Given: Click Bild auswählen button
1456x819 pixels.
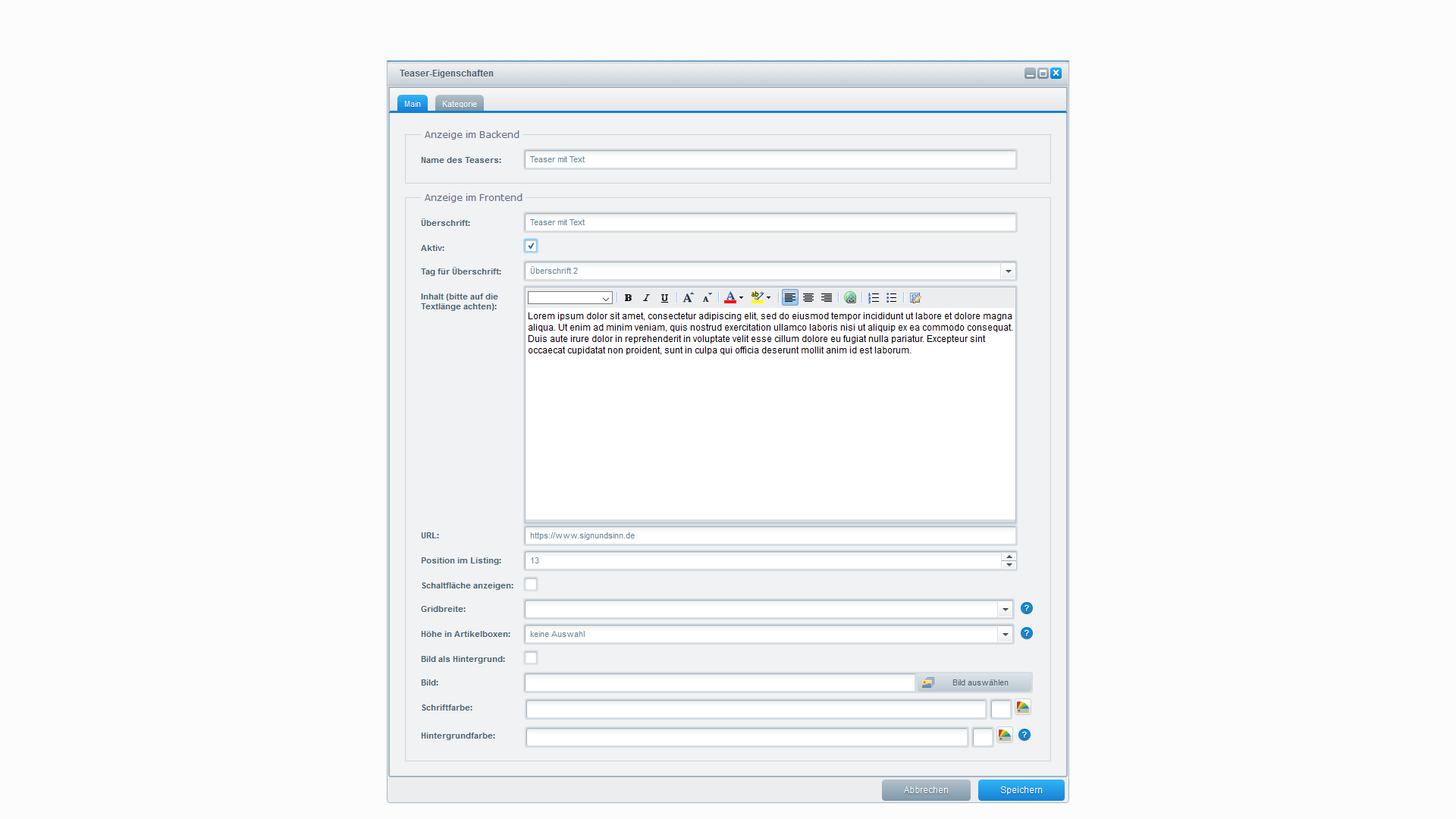Looking at the screenshot, I should [x=980, y=683].
